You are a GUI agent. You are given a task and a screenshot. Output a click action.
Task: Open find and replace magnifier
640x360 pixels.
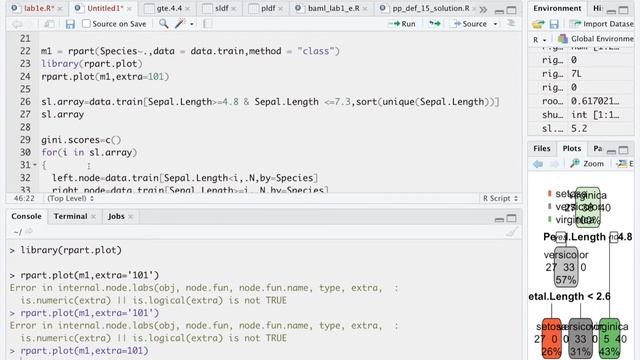point(163,24)
